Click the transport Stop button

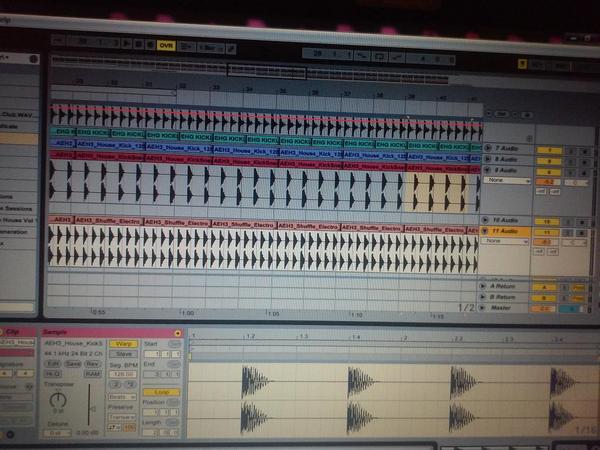point(138,44)
